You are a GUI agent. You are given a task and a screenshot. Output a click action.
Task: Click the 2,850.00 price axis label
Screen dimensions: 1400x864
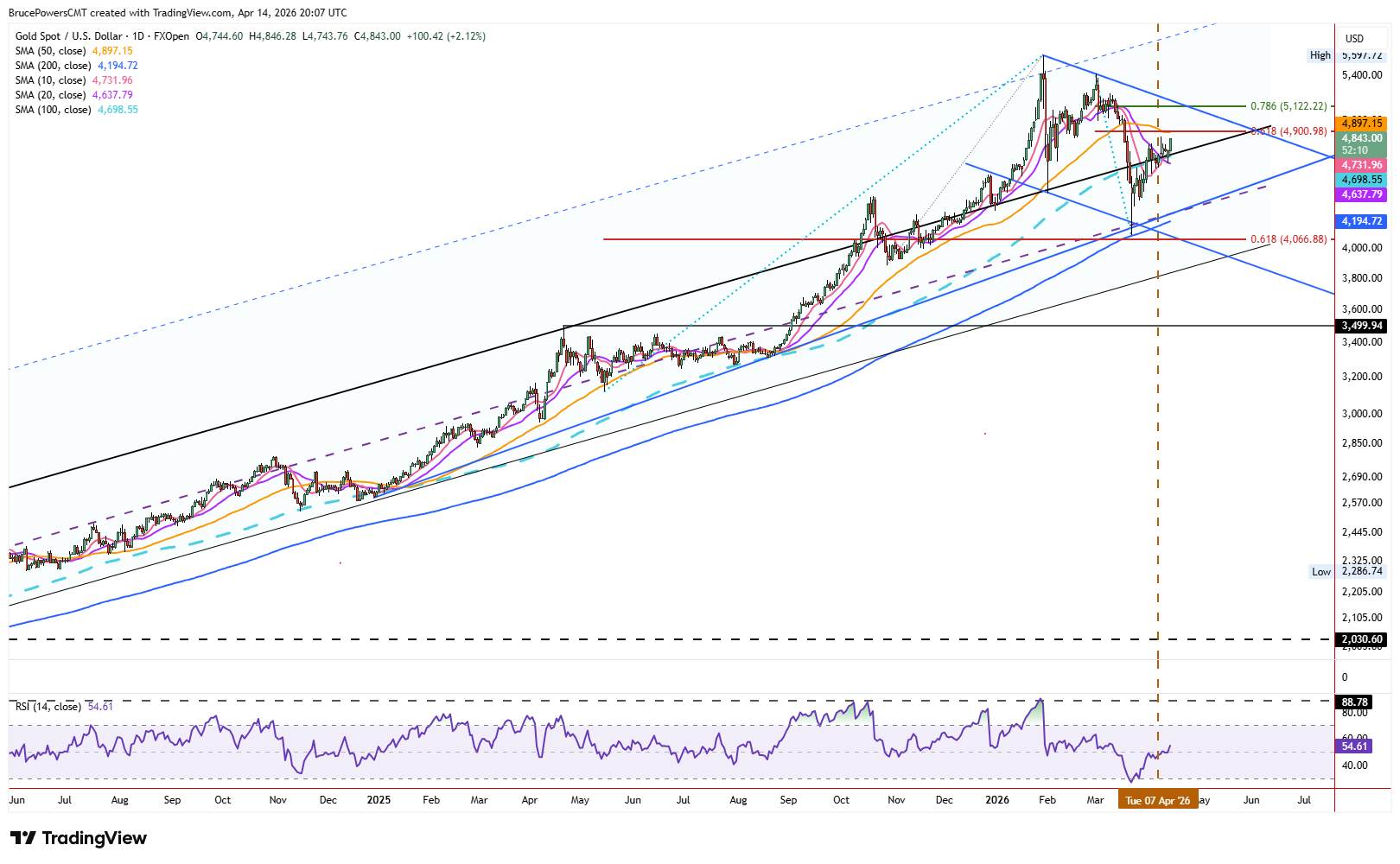click(1362, 443)
